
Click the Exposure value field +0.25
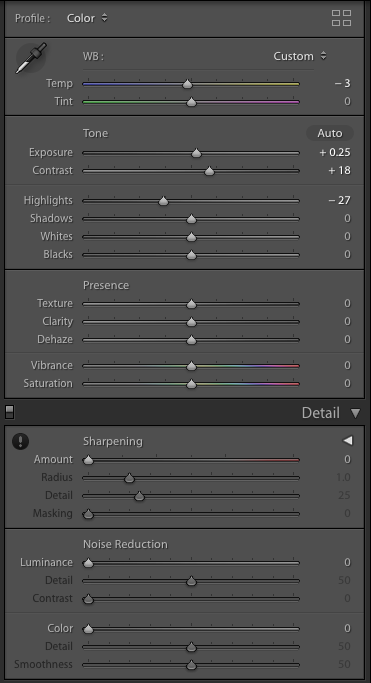[334, 152]
